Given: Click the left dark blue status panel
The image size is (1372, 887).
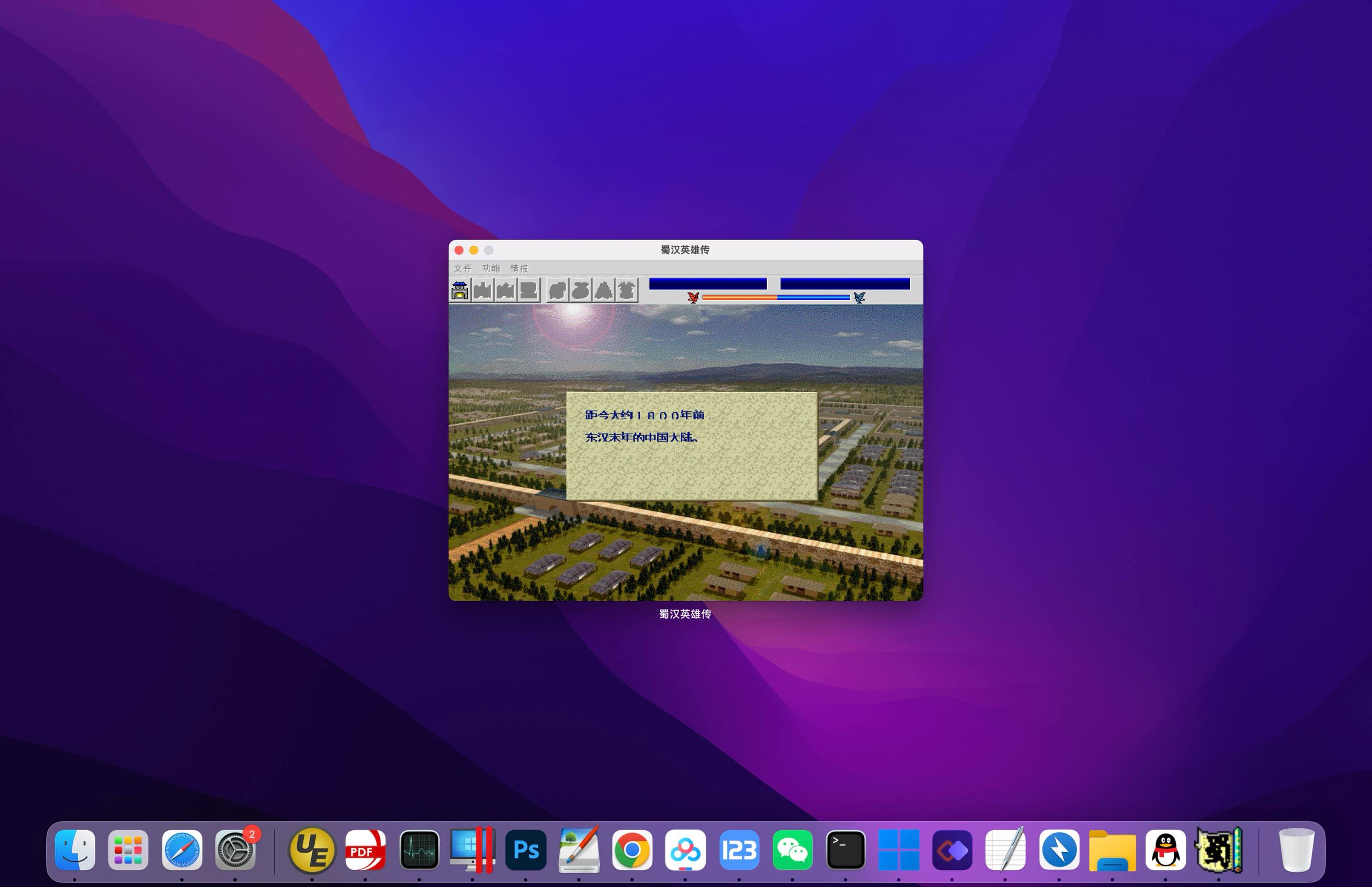Looking at the screenshot, I should pyautogui.click(x=708, y=283).
